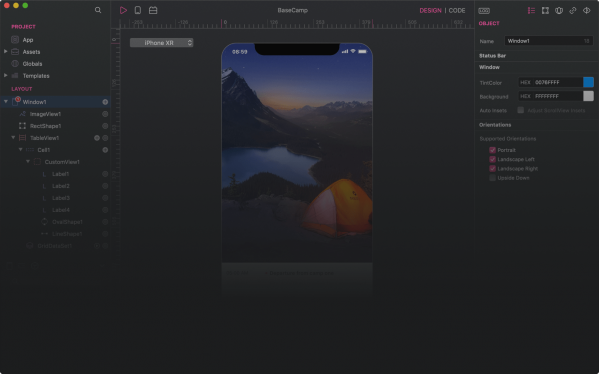Open the chain link inspector icon

point(573,10)
